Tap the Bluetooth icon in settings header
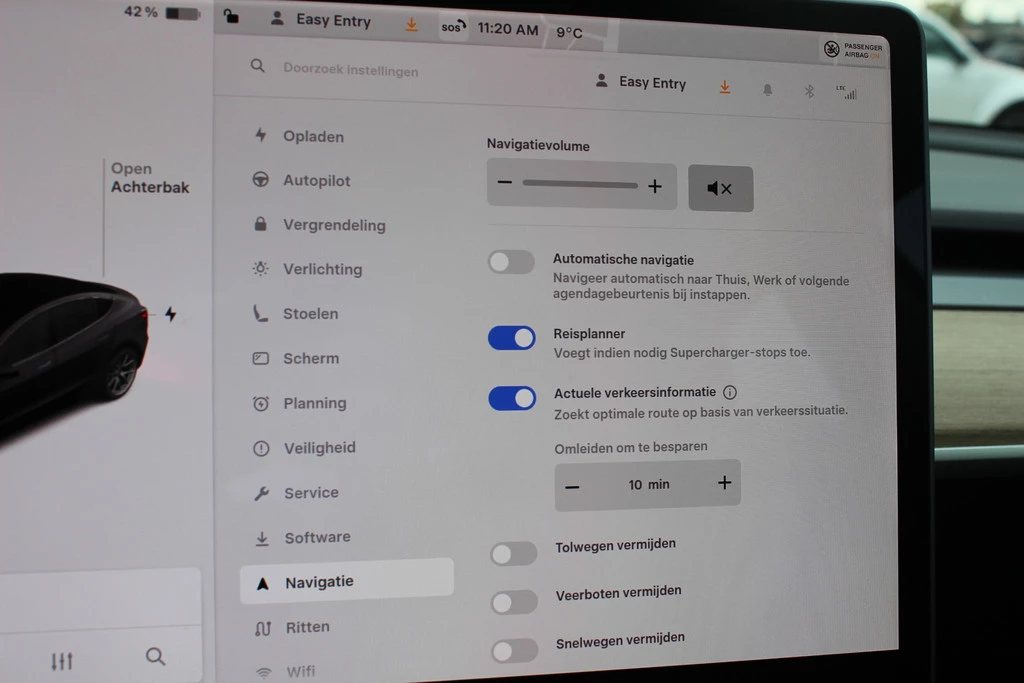Viewport: 1024px width, 683px height. 809,91
